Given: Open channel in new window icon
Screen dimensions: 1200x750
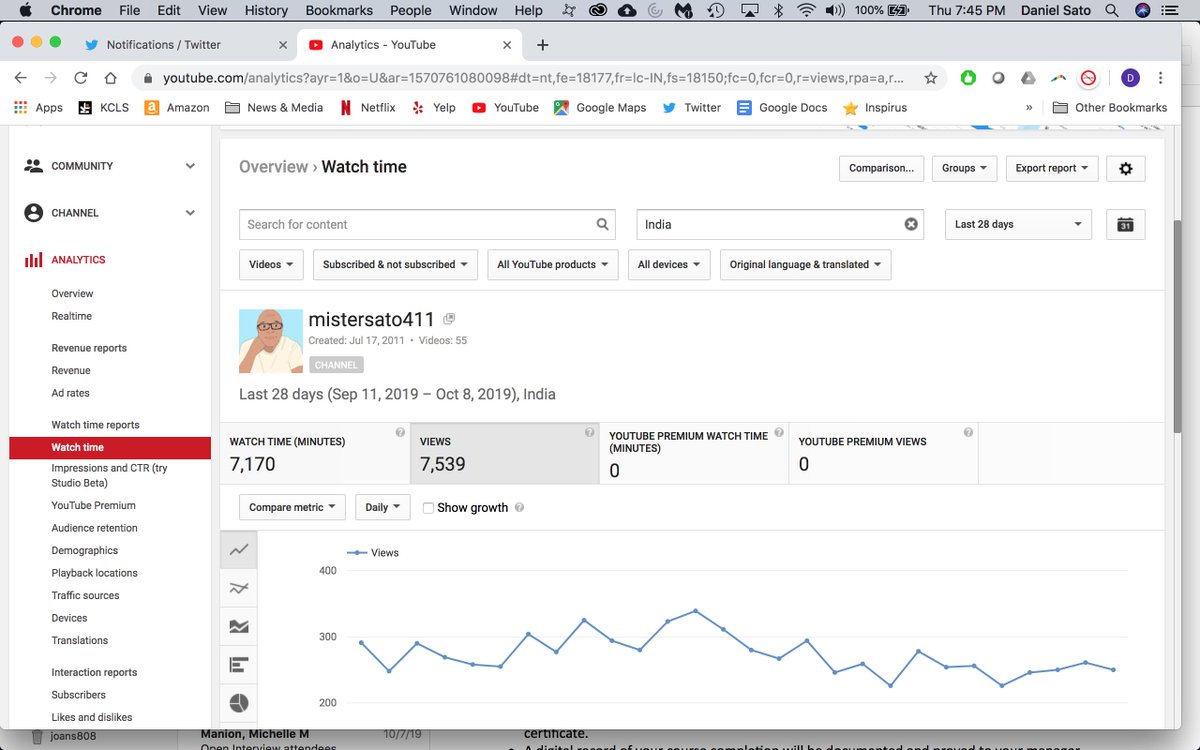Looking at the screenshot, I should 449,319.
